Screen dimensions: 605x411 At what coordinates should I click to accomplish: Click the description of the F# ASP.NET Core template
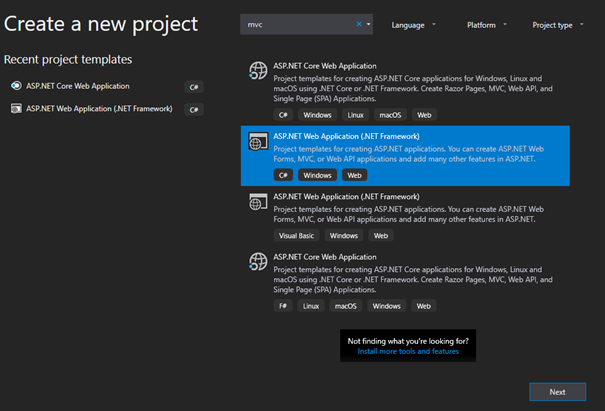(x=413, y=279)
